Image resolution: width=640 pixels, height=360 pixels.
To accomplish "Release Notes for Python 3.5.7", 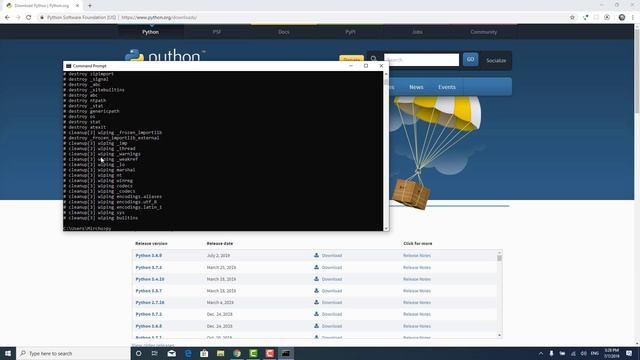I will (417, 291).
